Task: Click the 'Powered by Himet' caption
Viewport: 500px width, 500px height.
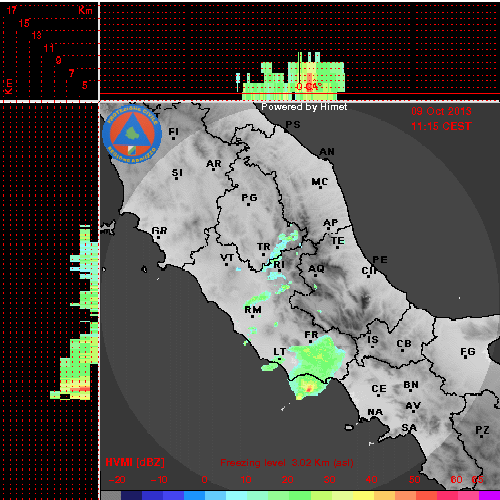Action: coord(304,107)
